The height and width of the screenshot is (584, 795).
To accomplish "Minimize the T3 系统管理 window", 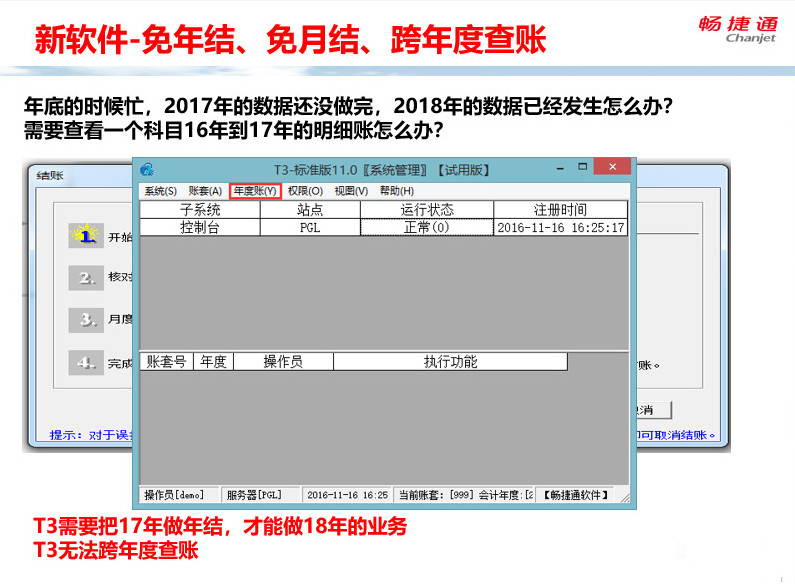I will [x=560, y=168].
